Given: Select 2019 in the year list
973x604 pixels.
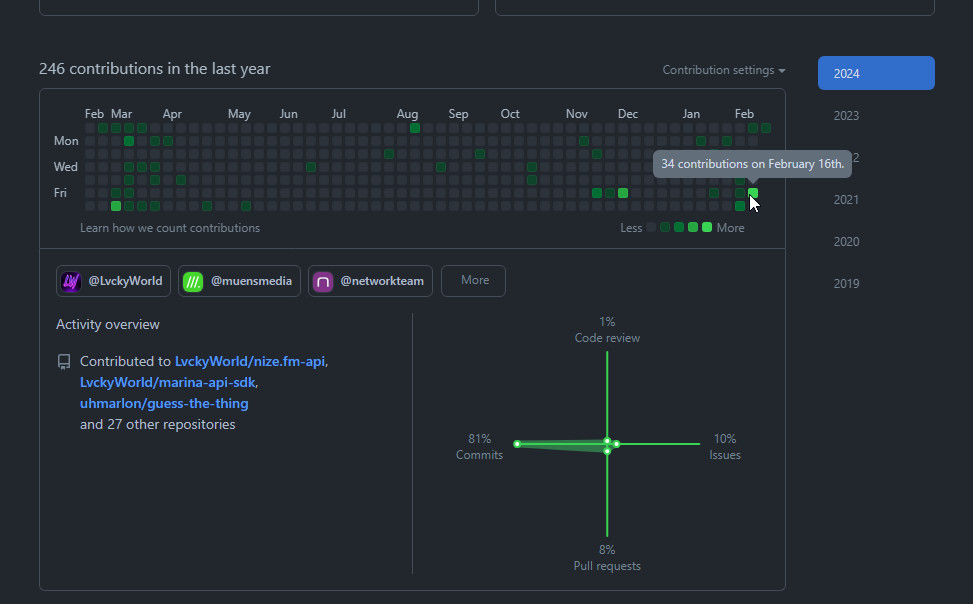Looking at the screenshot, I should pyautogui.click(x=846, y=283).
